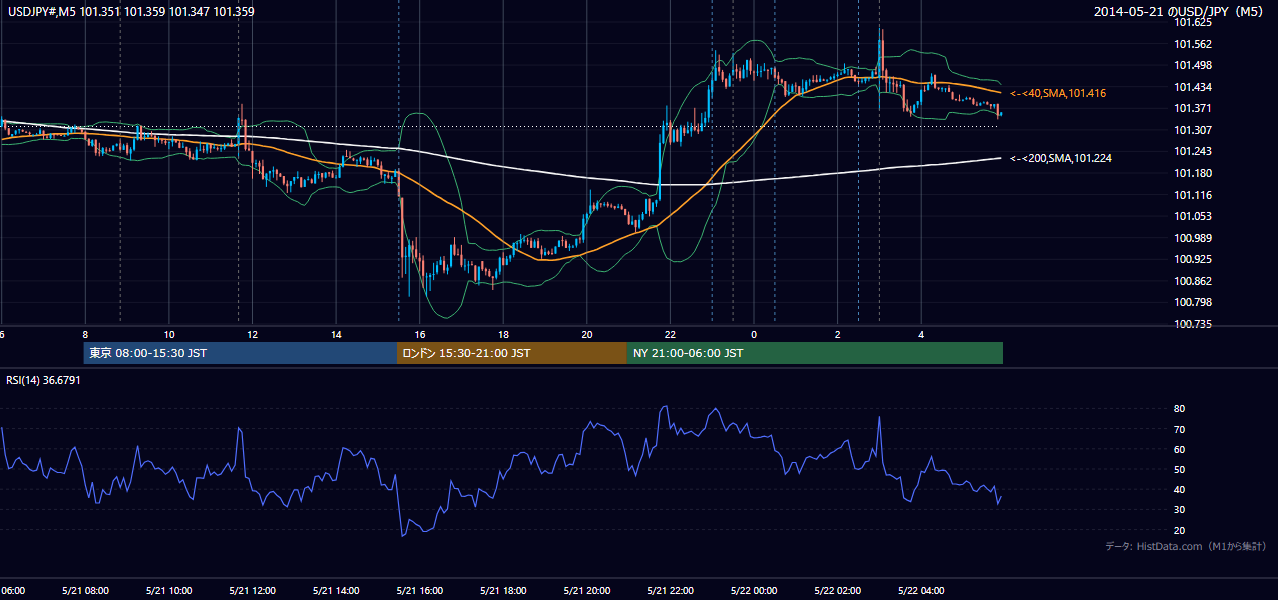Click hour marker 18 above session bars
This screenshot has height=600, width=1278.
pos(503,334)
